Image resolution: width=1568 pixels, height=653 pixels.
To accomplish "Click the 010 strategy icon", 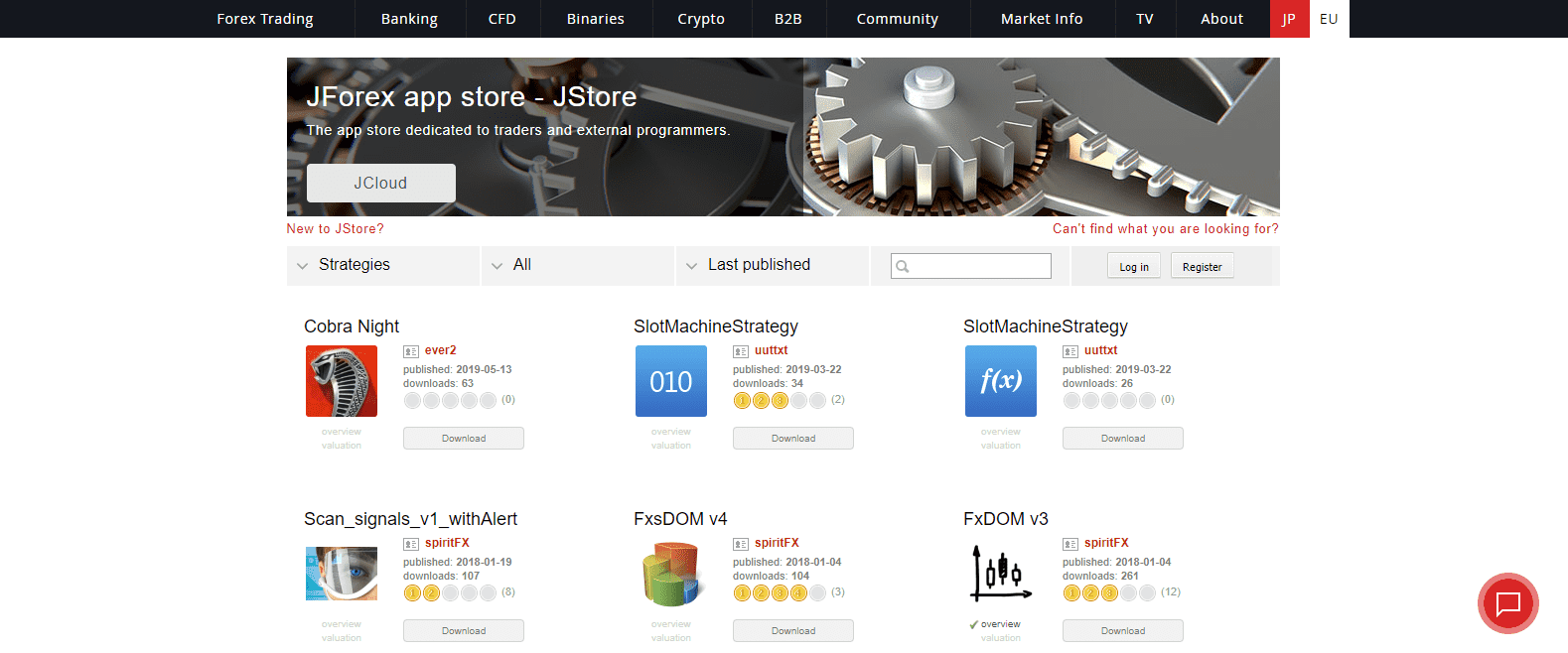I will [671, 381].
